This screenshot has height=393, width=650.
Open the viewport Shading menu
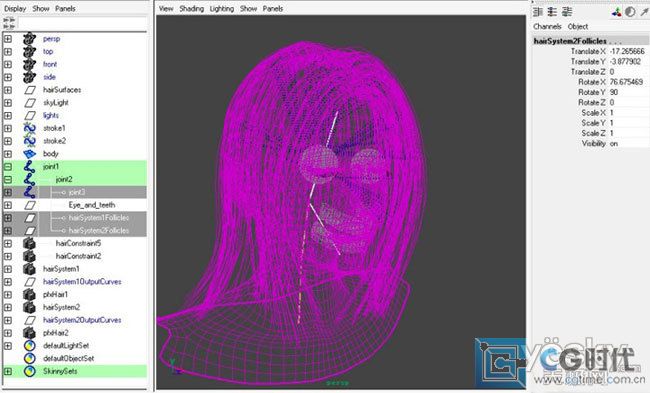(x=192, y=9)
